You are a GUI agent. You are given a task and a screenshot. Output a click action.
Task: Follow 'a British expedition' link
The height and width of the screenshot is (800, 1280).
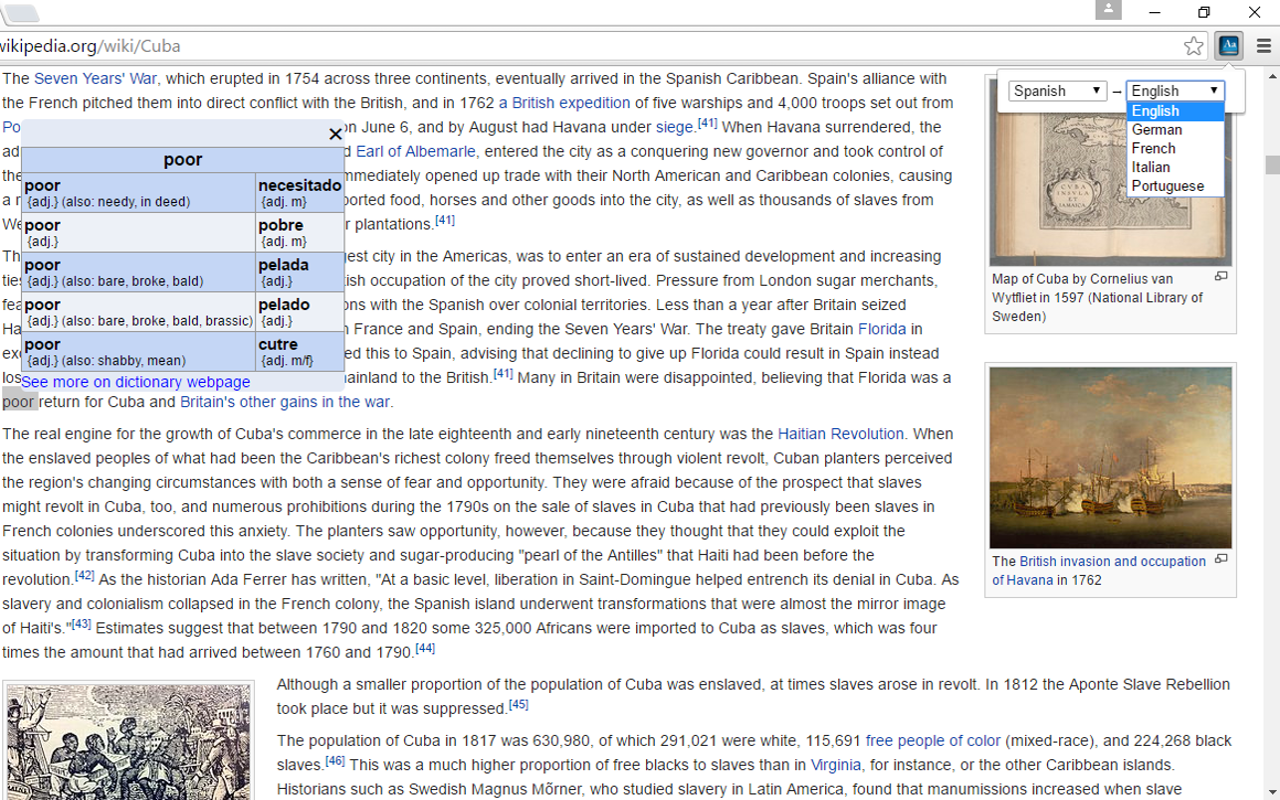click(x=564, y=103)
